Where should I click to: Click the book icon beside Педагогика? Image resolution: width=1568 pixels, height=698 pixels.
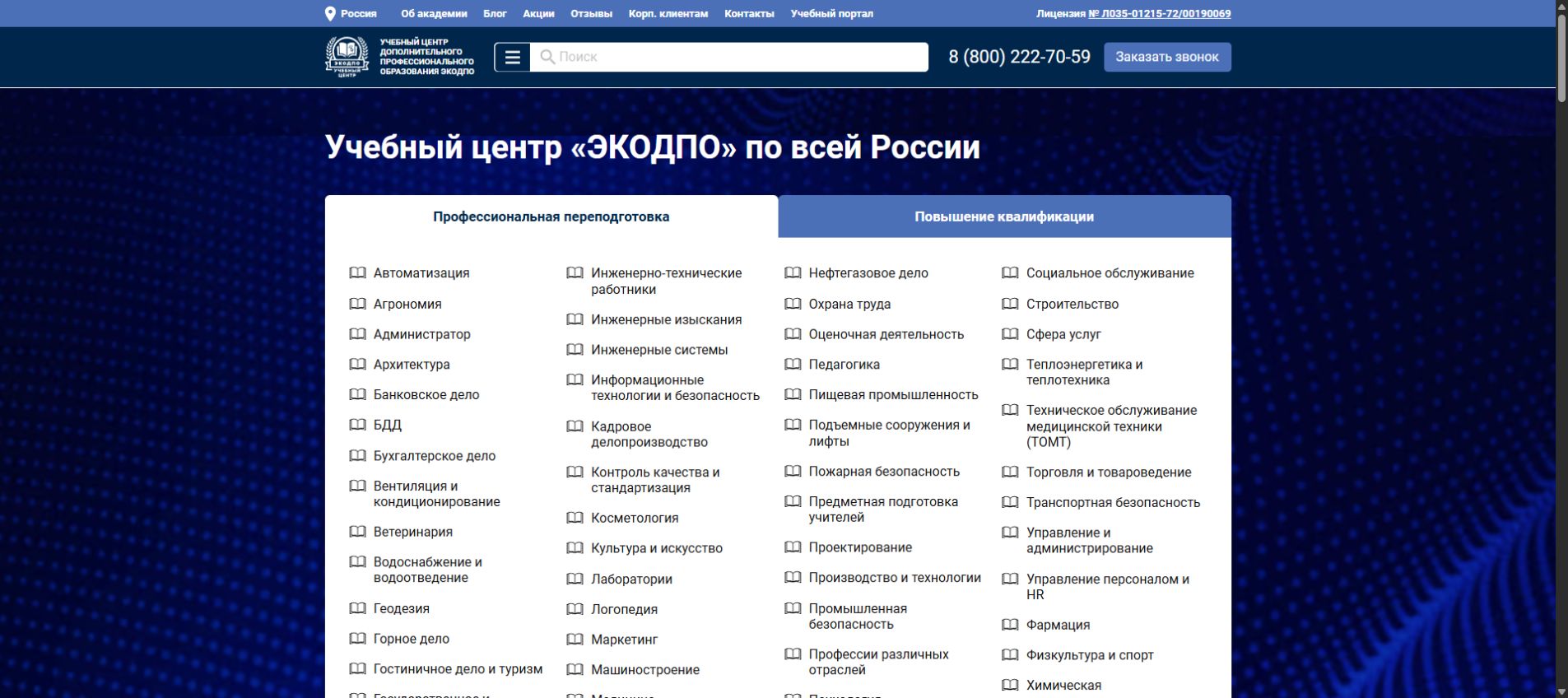coord(793,364)
